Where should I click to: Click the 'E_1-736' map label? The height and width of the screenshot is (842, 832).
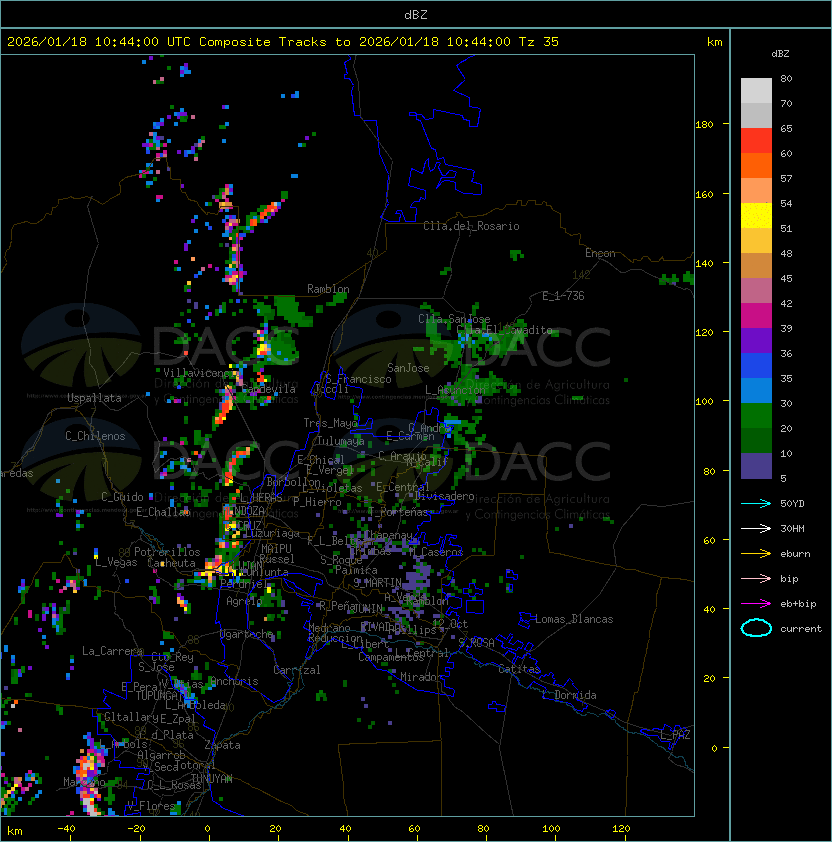point(563,296)
